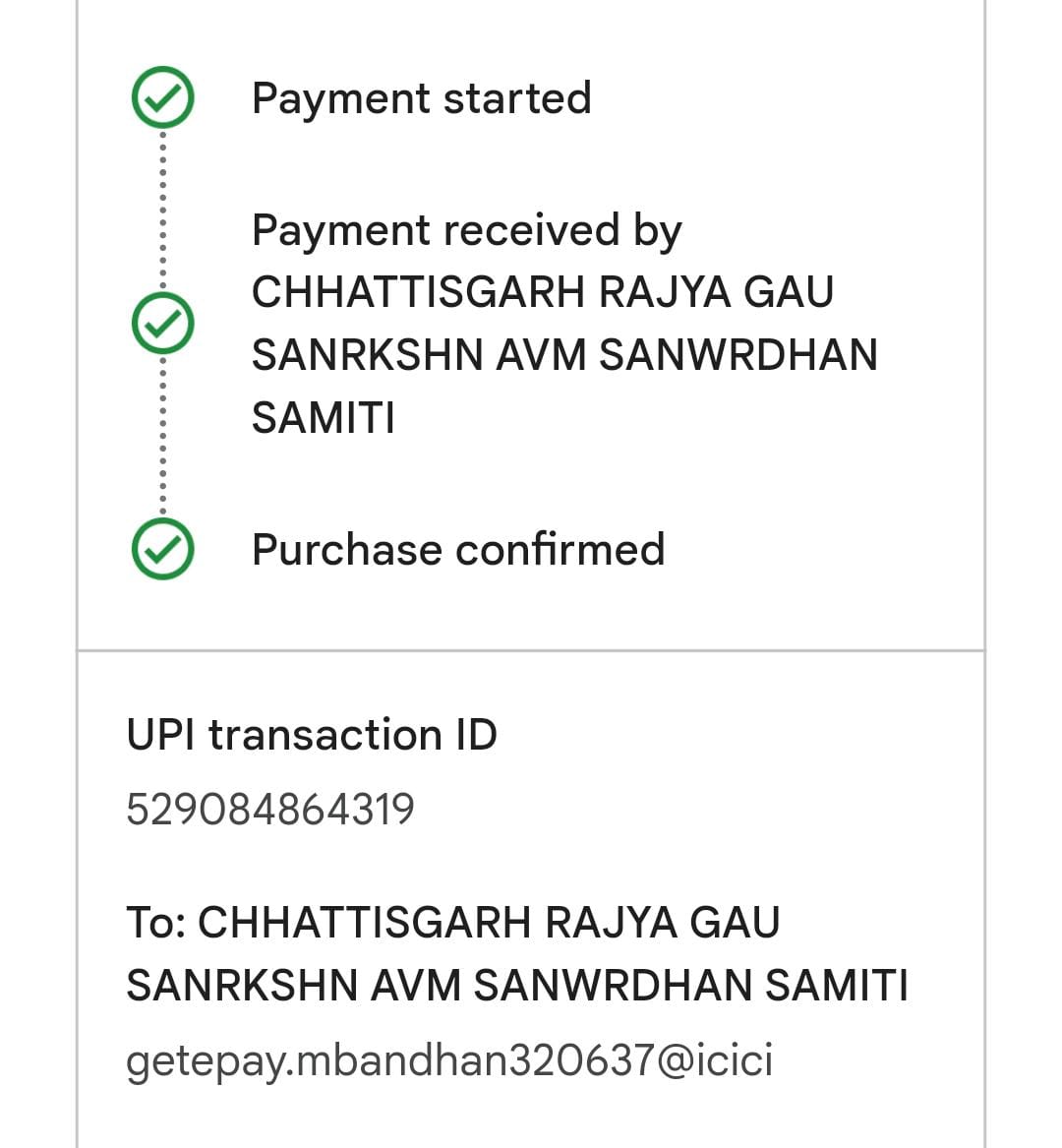Select the "Purchase confirmed" status text
The image size is (1062, 1148).
458,550
